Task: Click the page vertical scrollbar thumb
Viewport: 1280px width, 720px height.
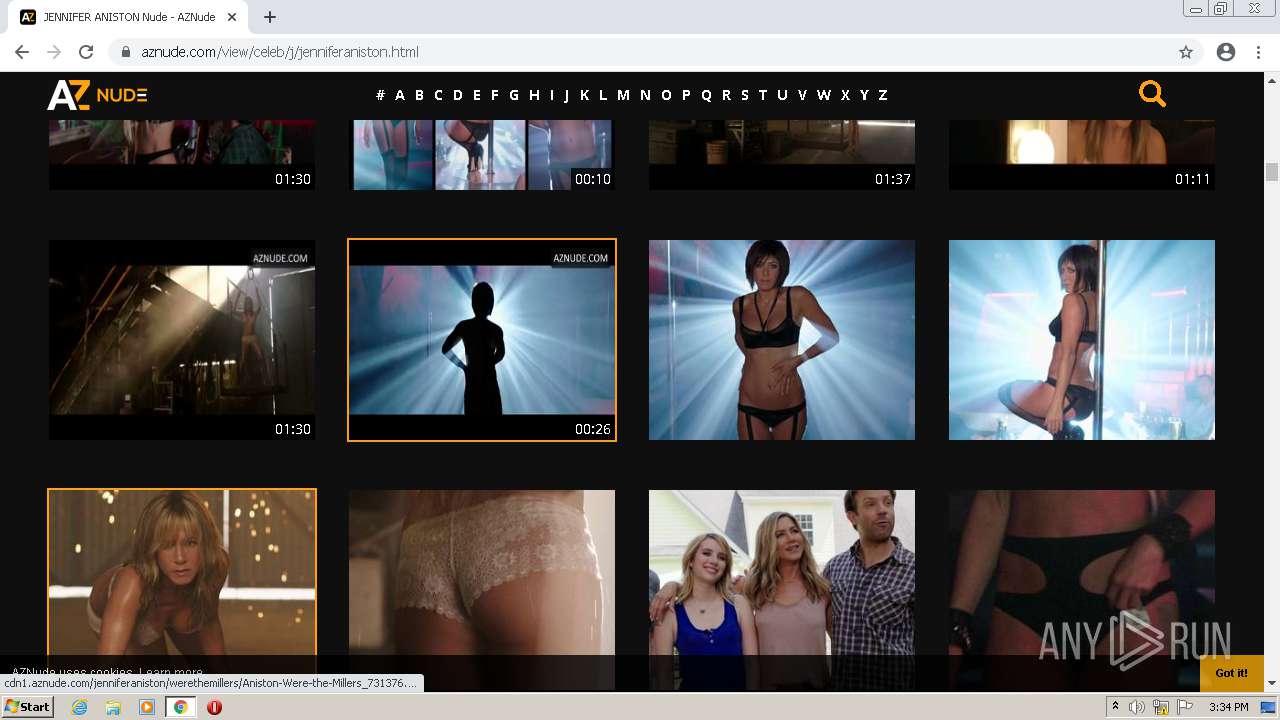Action: tap(1272, 172)
